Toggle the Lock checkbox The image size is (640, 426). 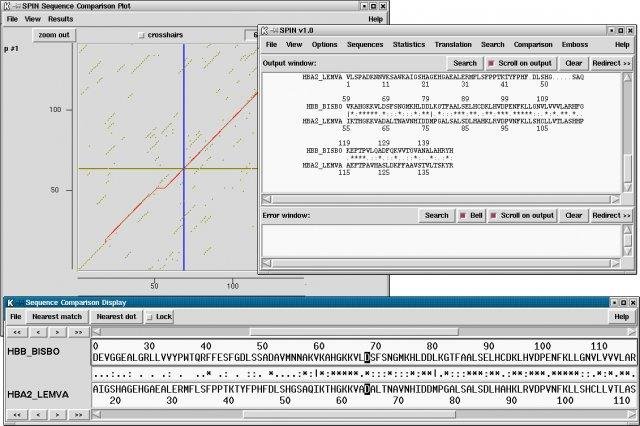click(x=147, y=316)
